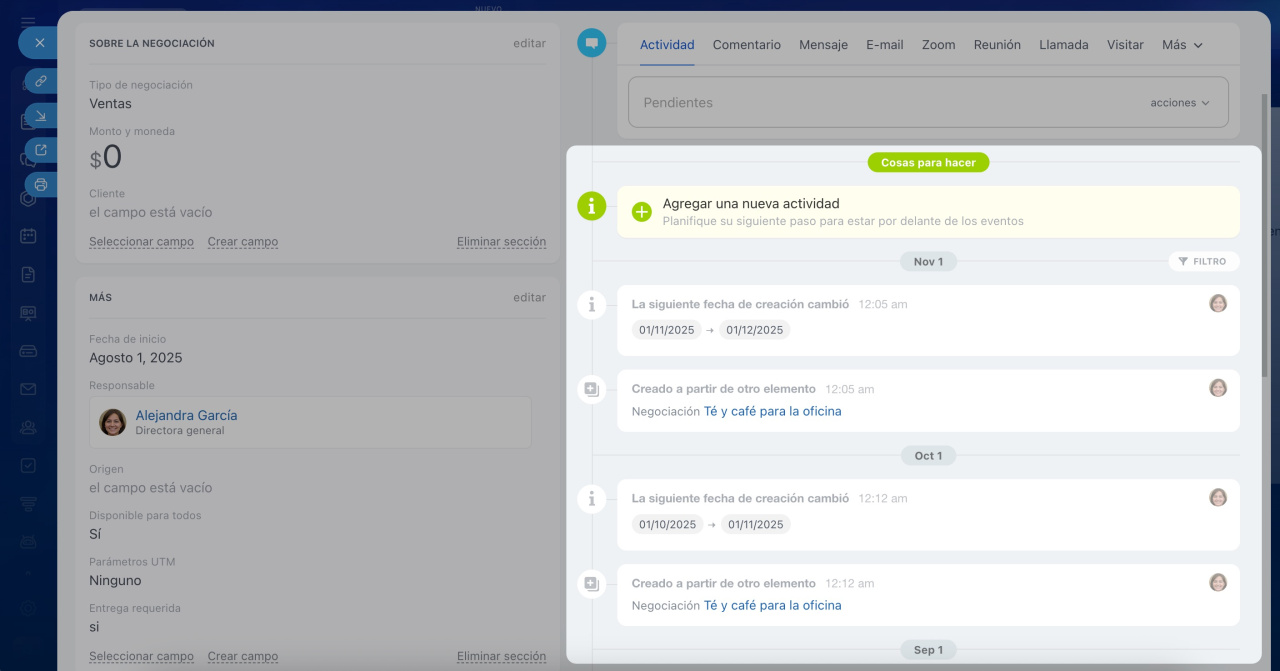Open the acciones dropdown in Pendientes field
The width and height of the screenshot is (1280, 671).
click(1180, 103)
